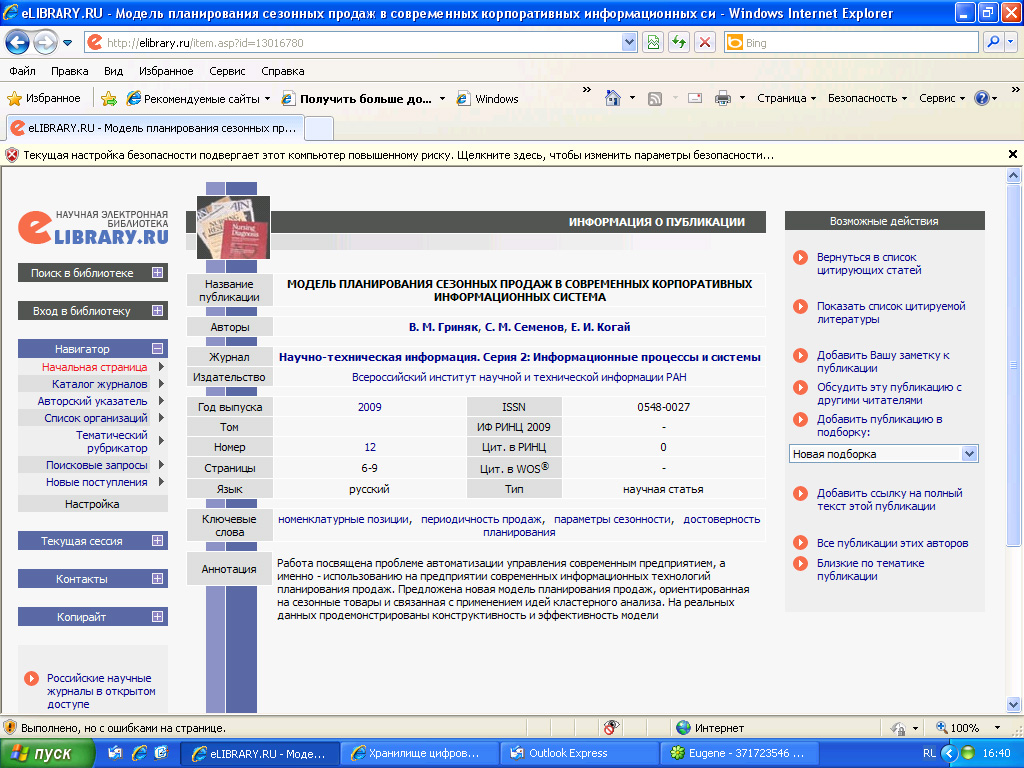Click the Refresh page icon

click(x=679, y=43)
